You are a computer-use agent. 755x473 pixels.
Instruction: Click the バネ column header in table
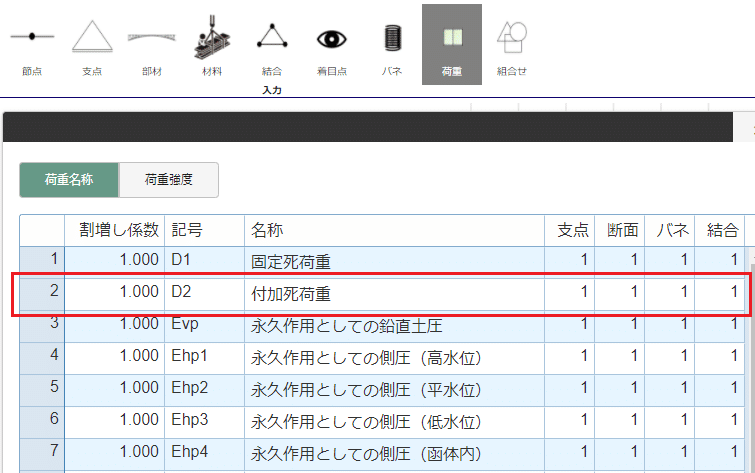(670, 230)
